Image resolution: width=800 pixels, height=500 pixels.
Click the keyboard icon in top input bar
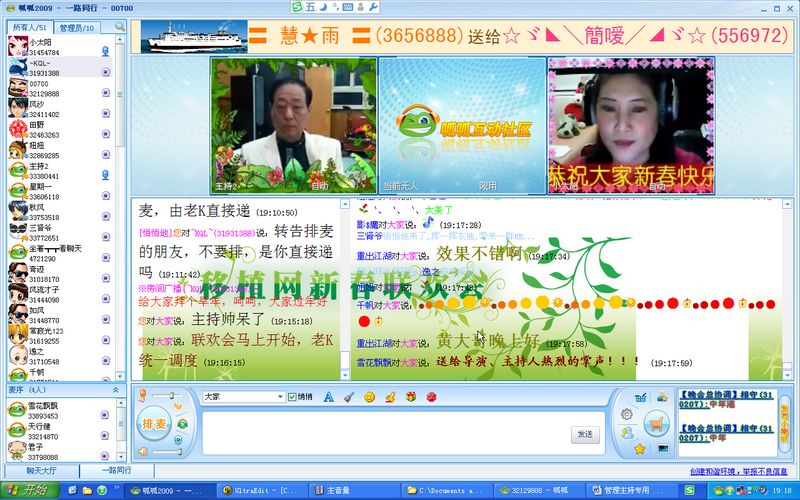[348, 7]
